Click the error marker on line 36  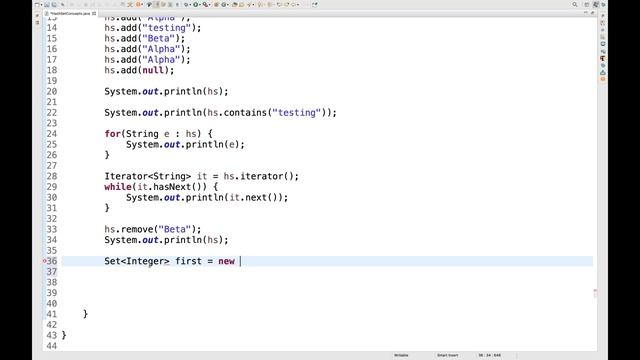[44, 261]
